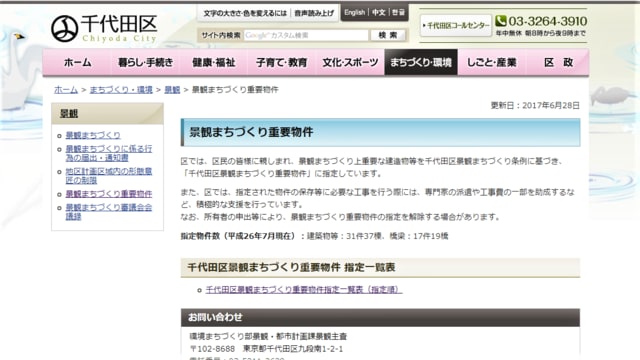Click 文字の大きさ・色を変えるには link
The width and height of the screenshot is (640, 360).
245,13
